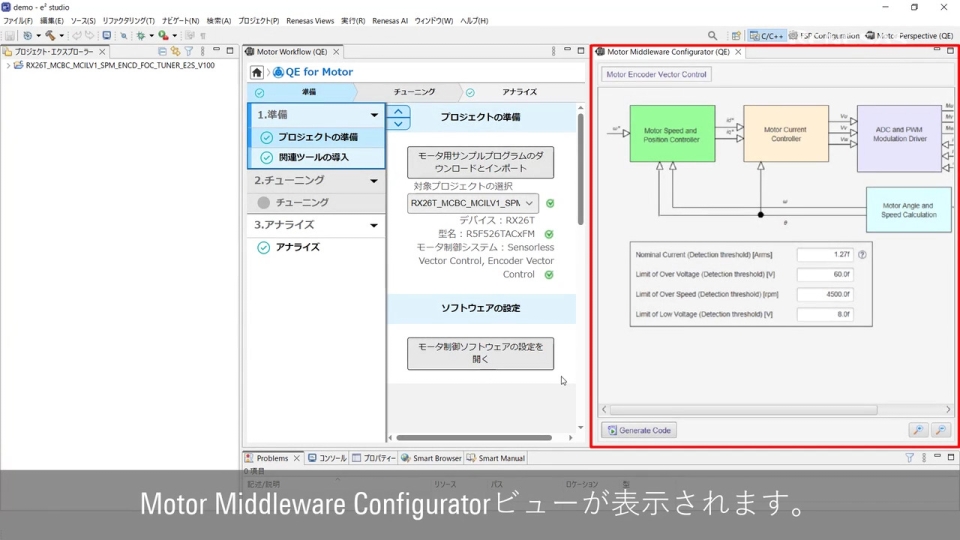Click the help icon beside Nominal Current
Image resolution: width=960 pixels, height=540 pixels.
point(862,254)
